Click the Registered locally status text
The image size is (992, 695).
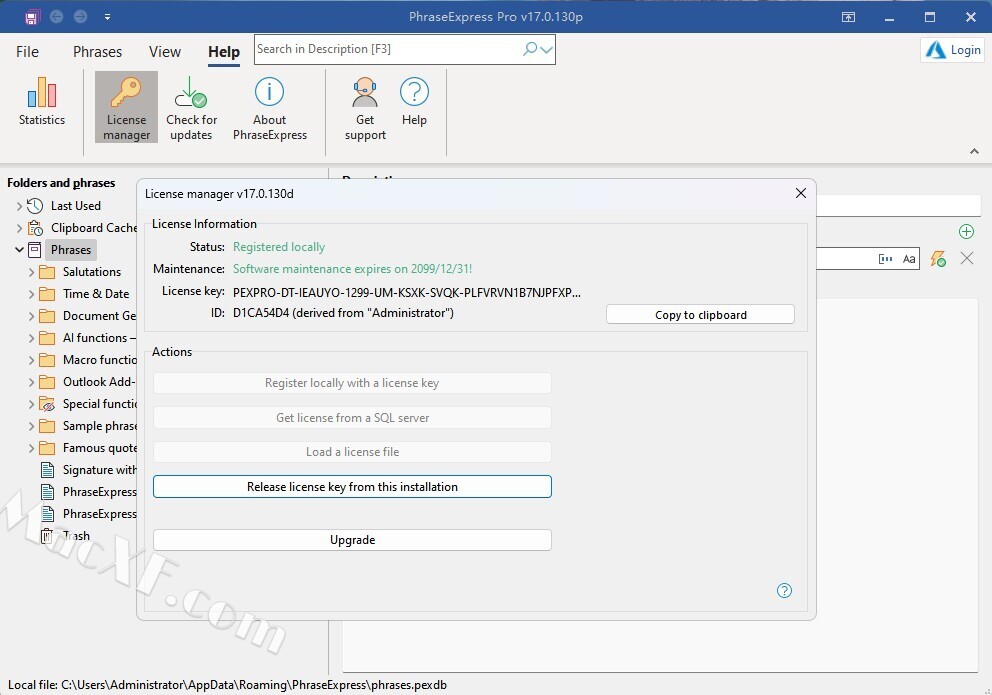pos(279,247)
